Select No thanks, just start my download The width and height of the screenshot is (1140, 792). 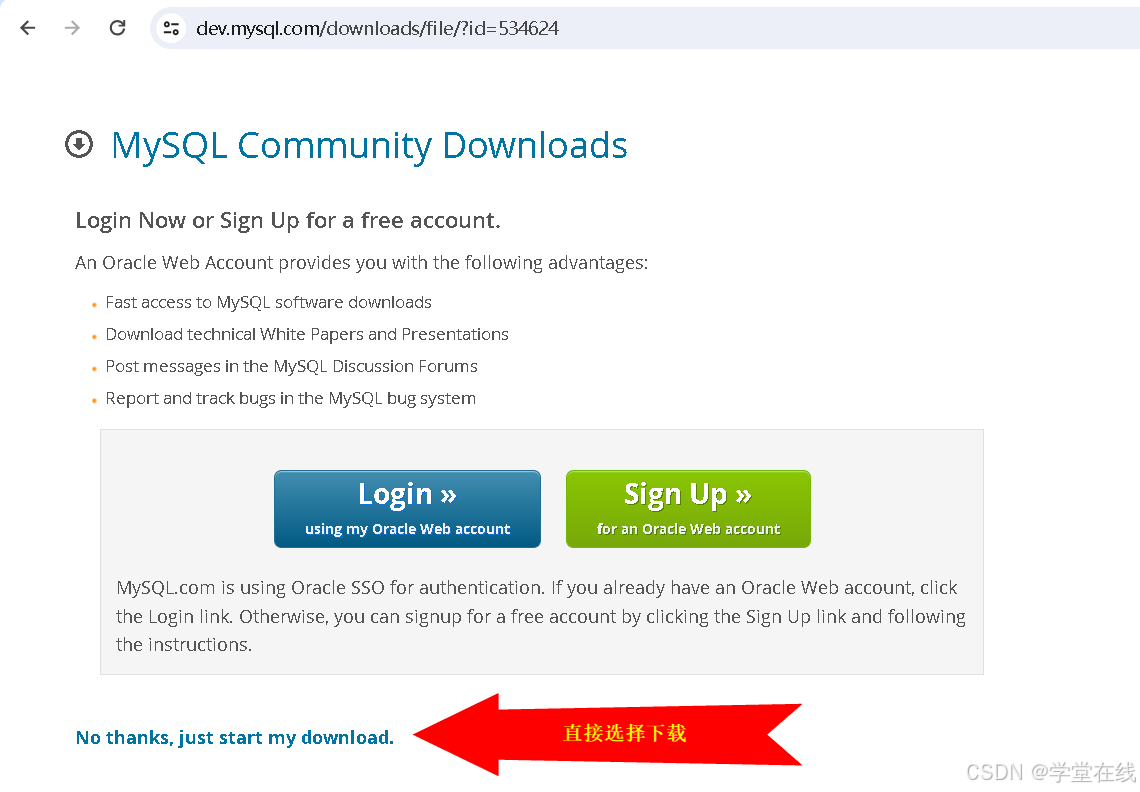(235, 737)
